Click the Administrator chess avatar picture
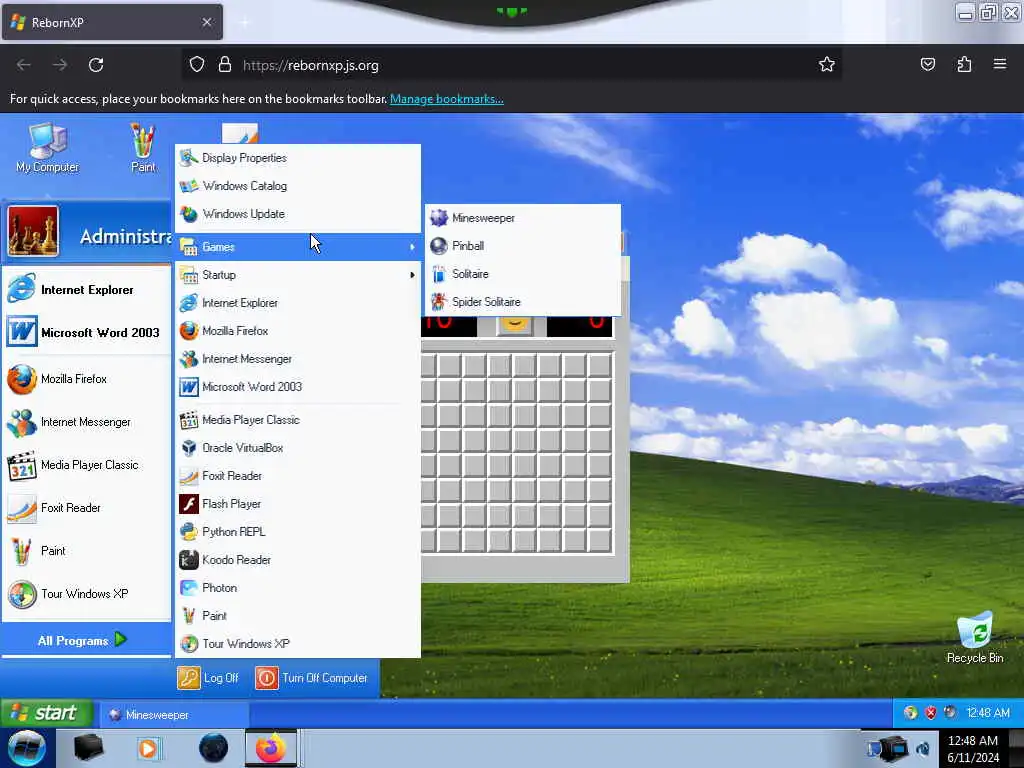The image size is (1024, 768). pos(33,231)
